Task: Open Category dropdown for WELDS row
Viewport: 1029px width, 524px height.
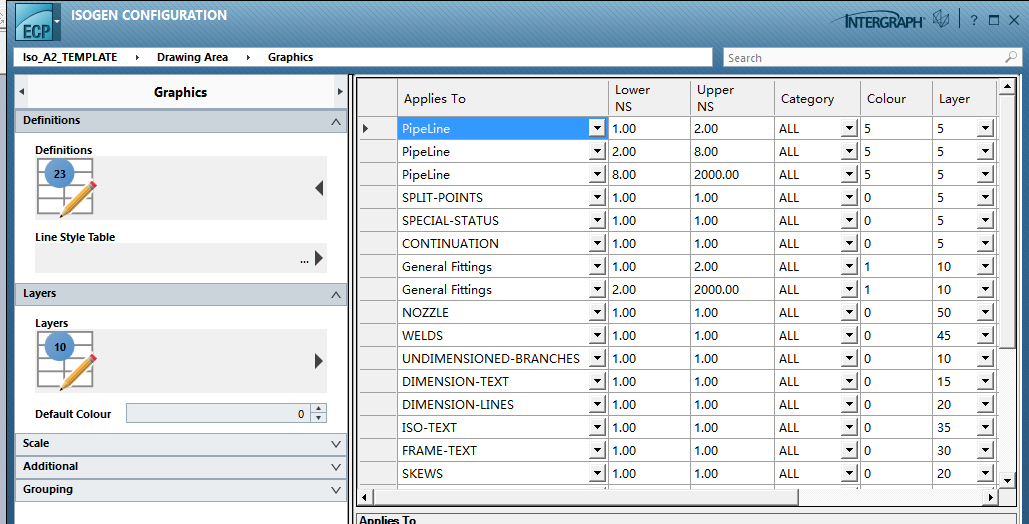Action: tap(849, 336)
